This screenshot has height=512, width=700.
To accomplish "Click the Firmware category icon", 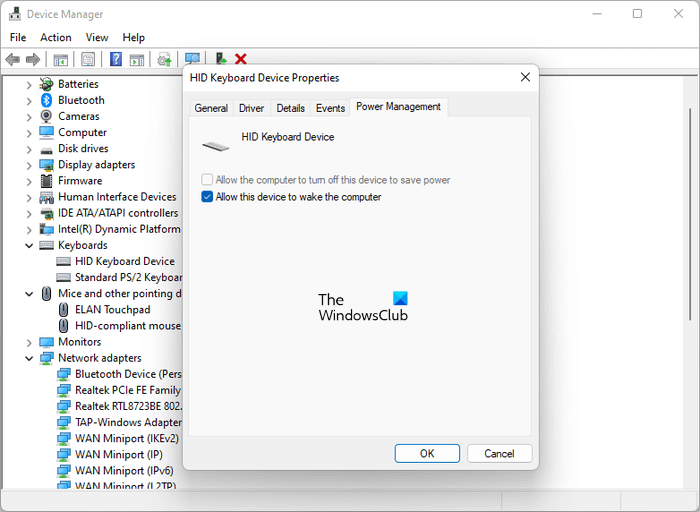I will coord(46,181).
